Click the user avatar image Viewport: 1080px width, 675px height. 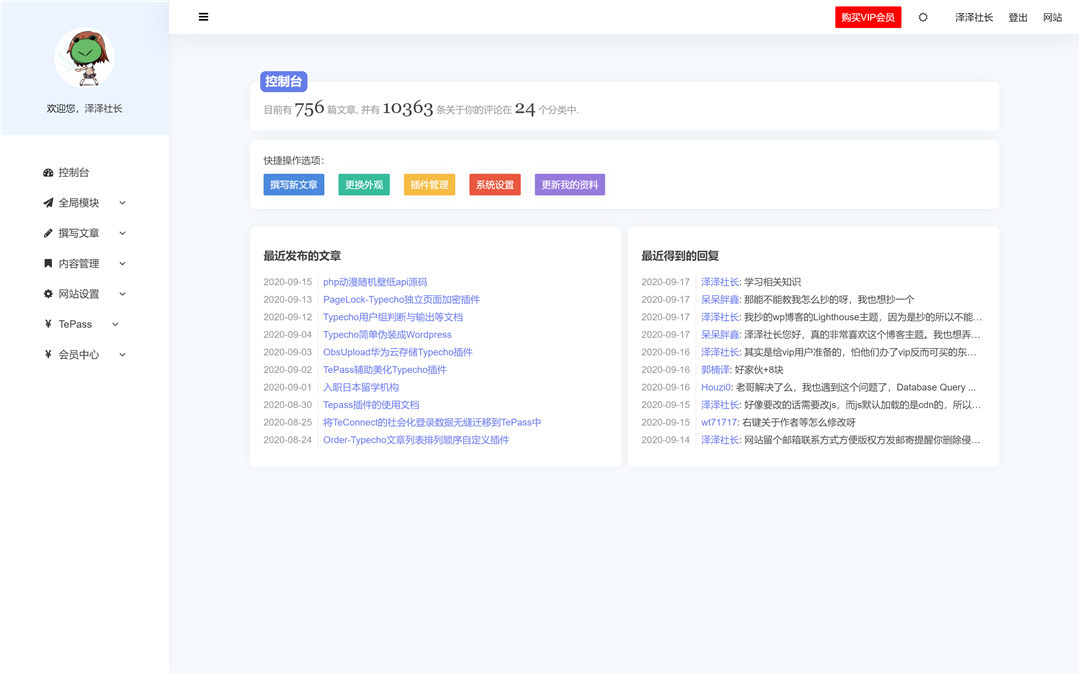[84, 57]
